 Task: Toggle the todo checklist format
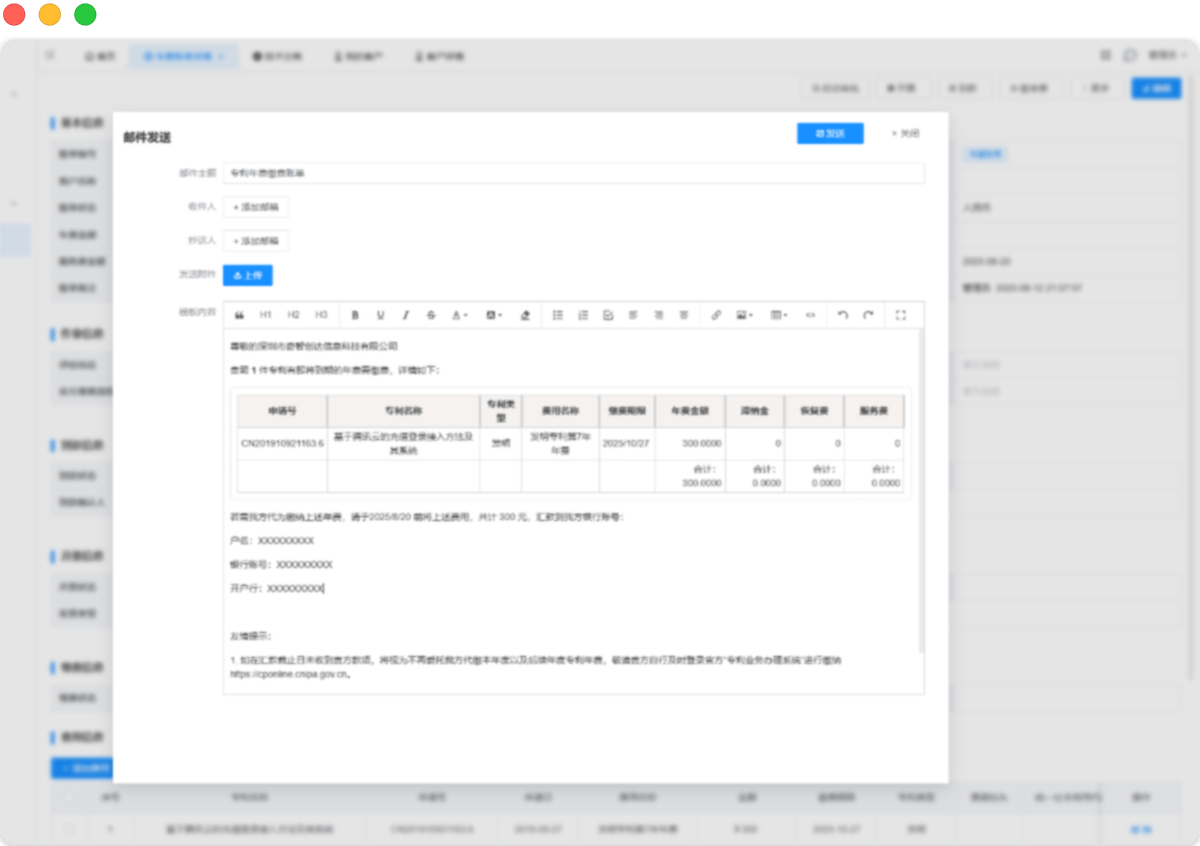tap(608, 315)
